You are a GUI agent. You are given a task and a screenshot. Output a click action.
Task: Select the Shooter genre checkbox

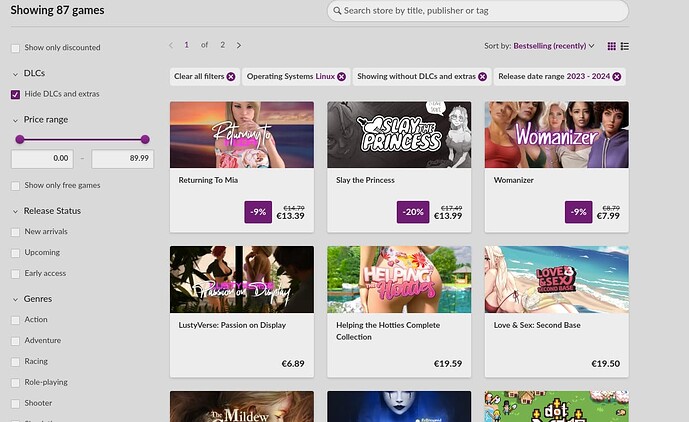click(x=15, y=404)
